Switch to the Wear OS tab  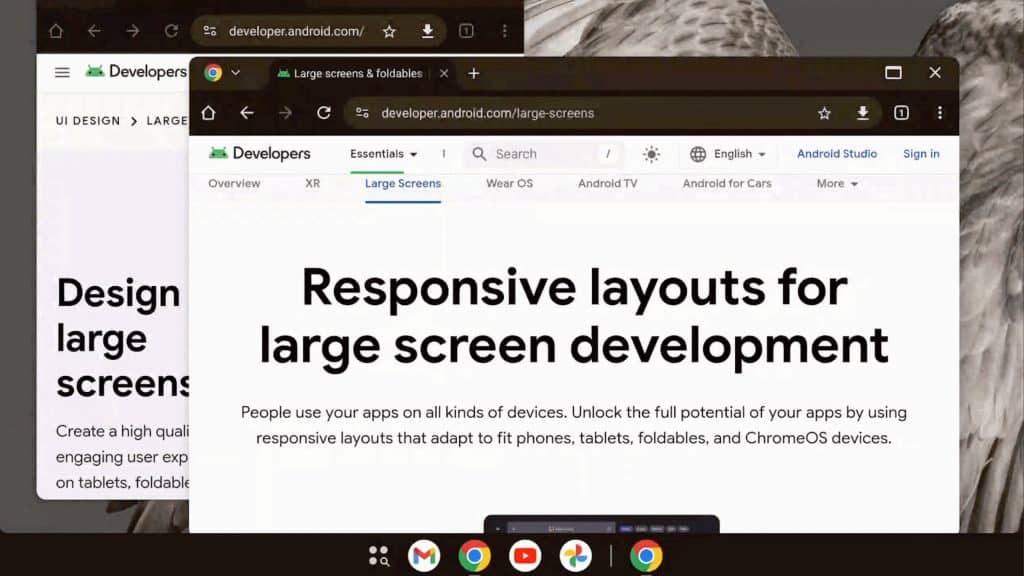pyautogui.click(x=509, y=184)
